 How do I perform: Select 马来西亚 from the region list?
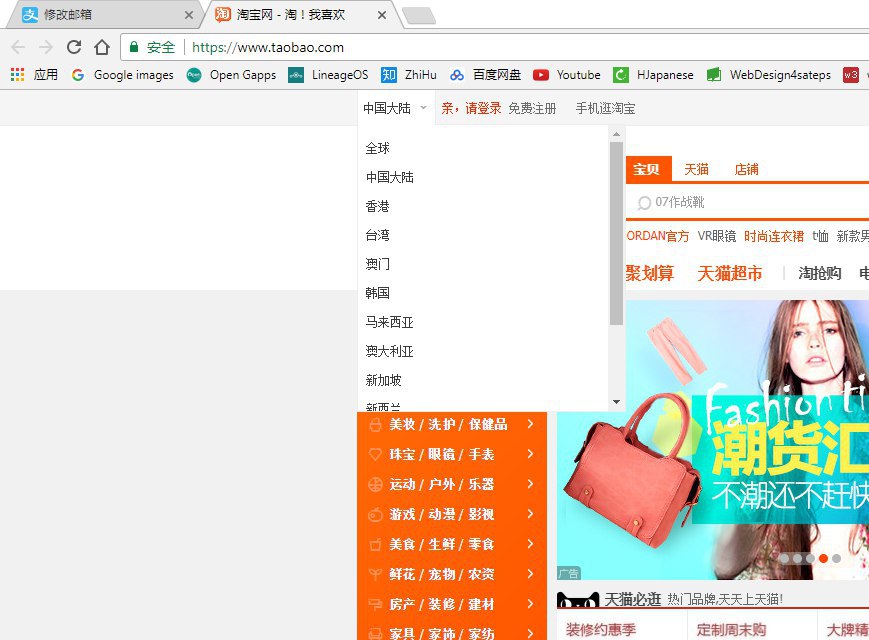pyautogui.click(x=390, y=322)
